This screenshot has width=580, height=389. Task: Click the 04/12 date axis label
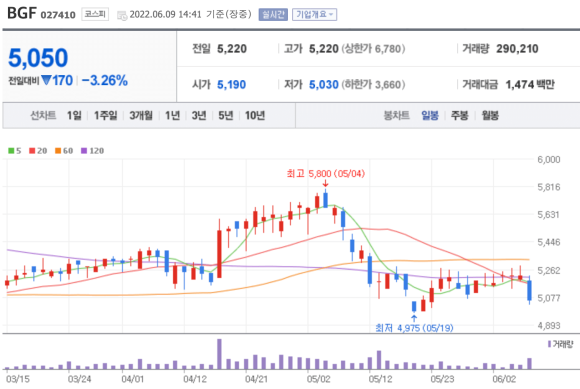(x=195, y=379)
